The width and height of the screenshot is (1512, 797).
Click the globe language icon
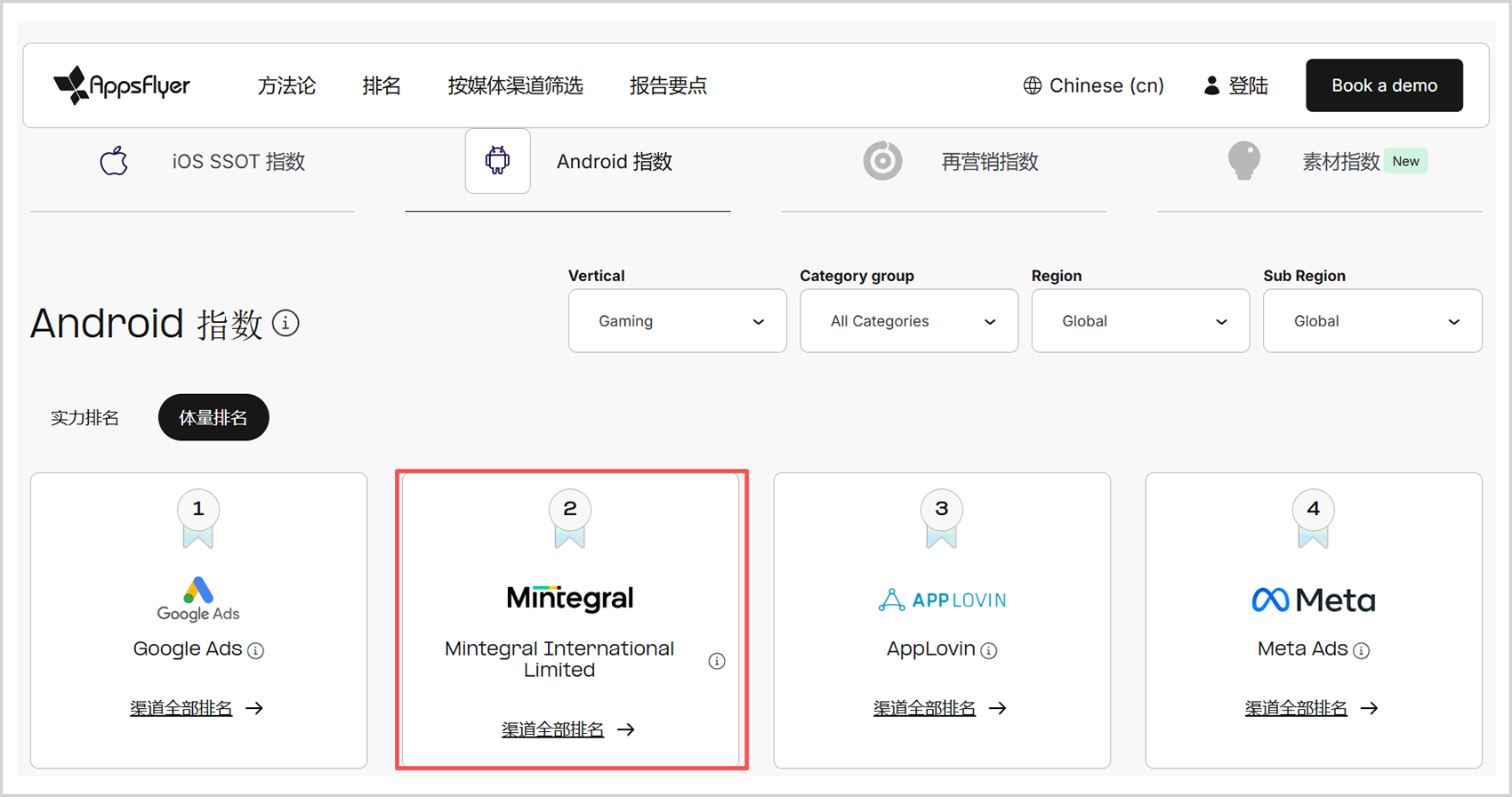click(x=1032, y=85)
